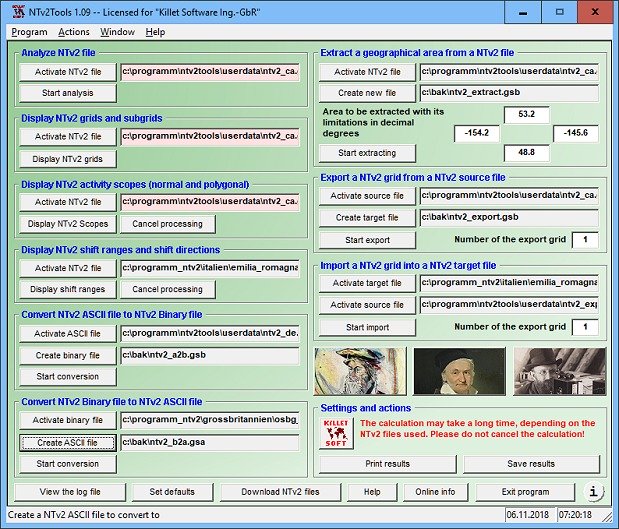Click the ntv2_export.gsb path field
Viewport: 619px width, 529px height.
coord(509,218)
